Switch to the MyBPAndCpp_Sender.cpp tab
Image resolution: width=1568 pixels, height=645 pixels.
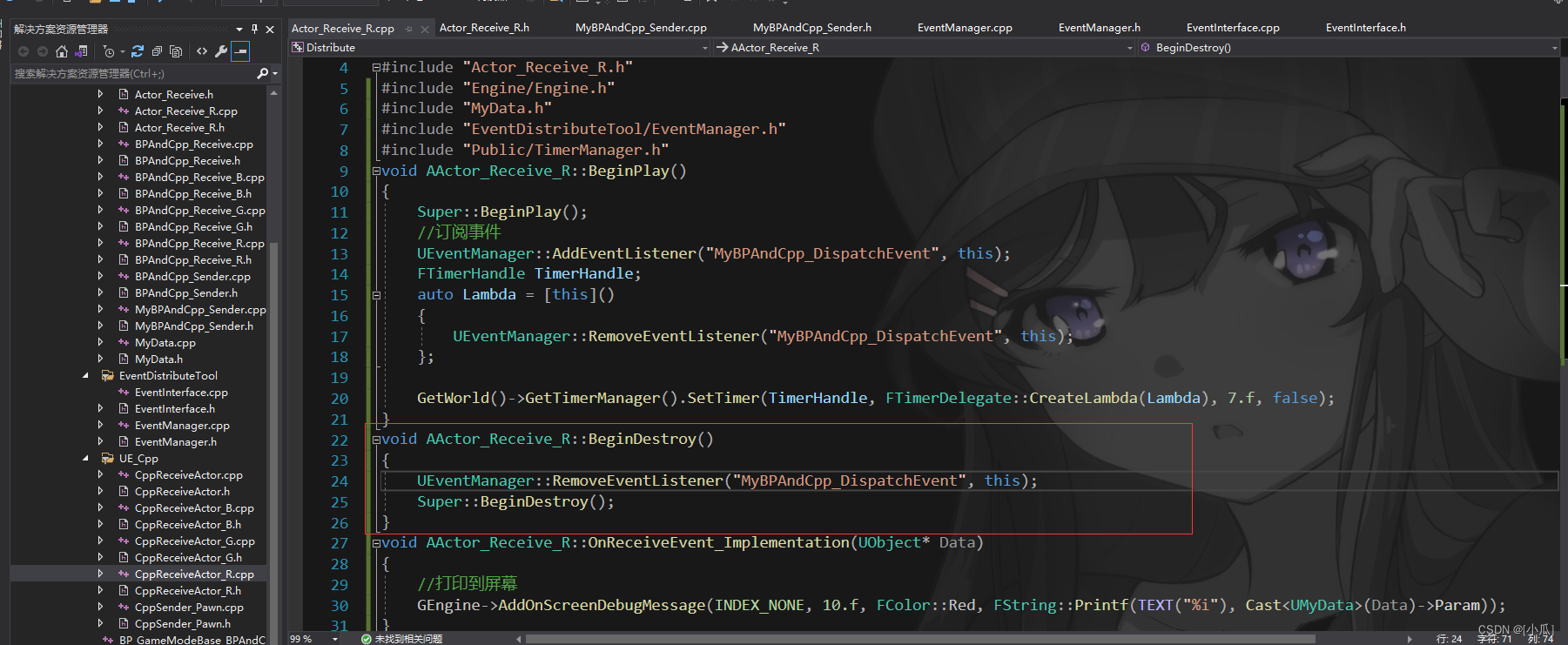(x=641, y=28)
